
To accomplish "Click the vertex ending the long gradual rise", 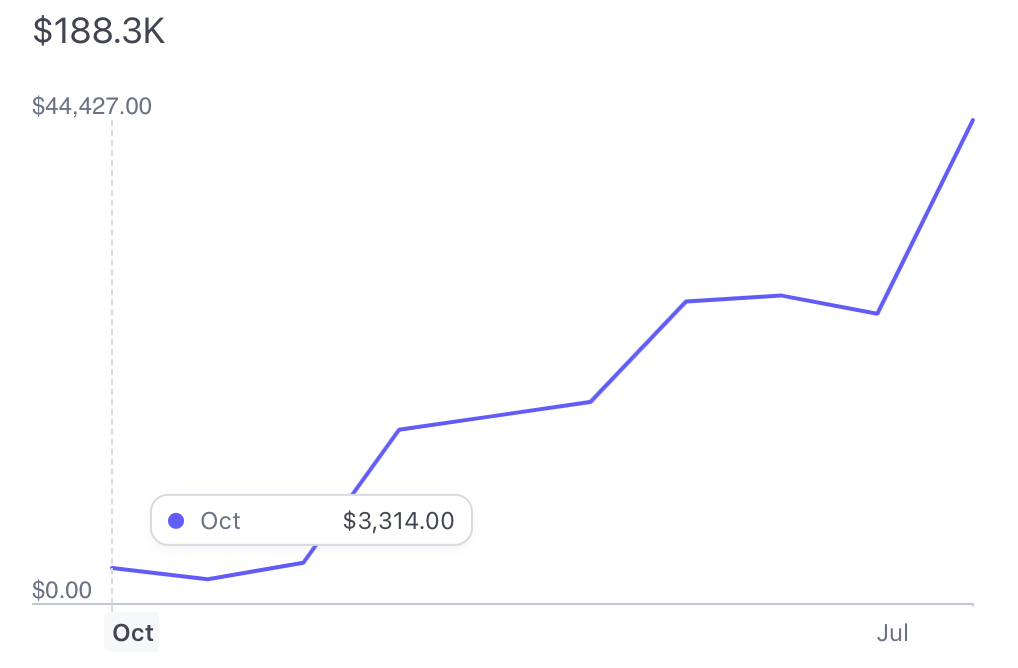I will [590, 402].
